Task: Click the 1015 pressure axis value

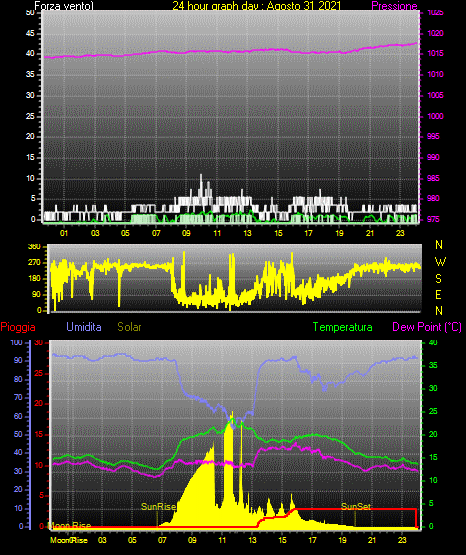Action: coord(435,53)
